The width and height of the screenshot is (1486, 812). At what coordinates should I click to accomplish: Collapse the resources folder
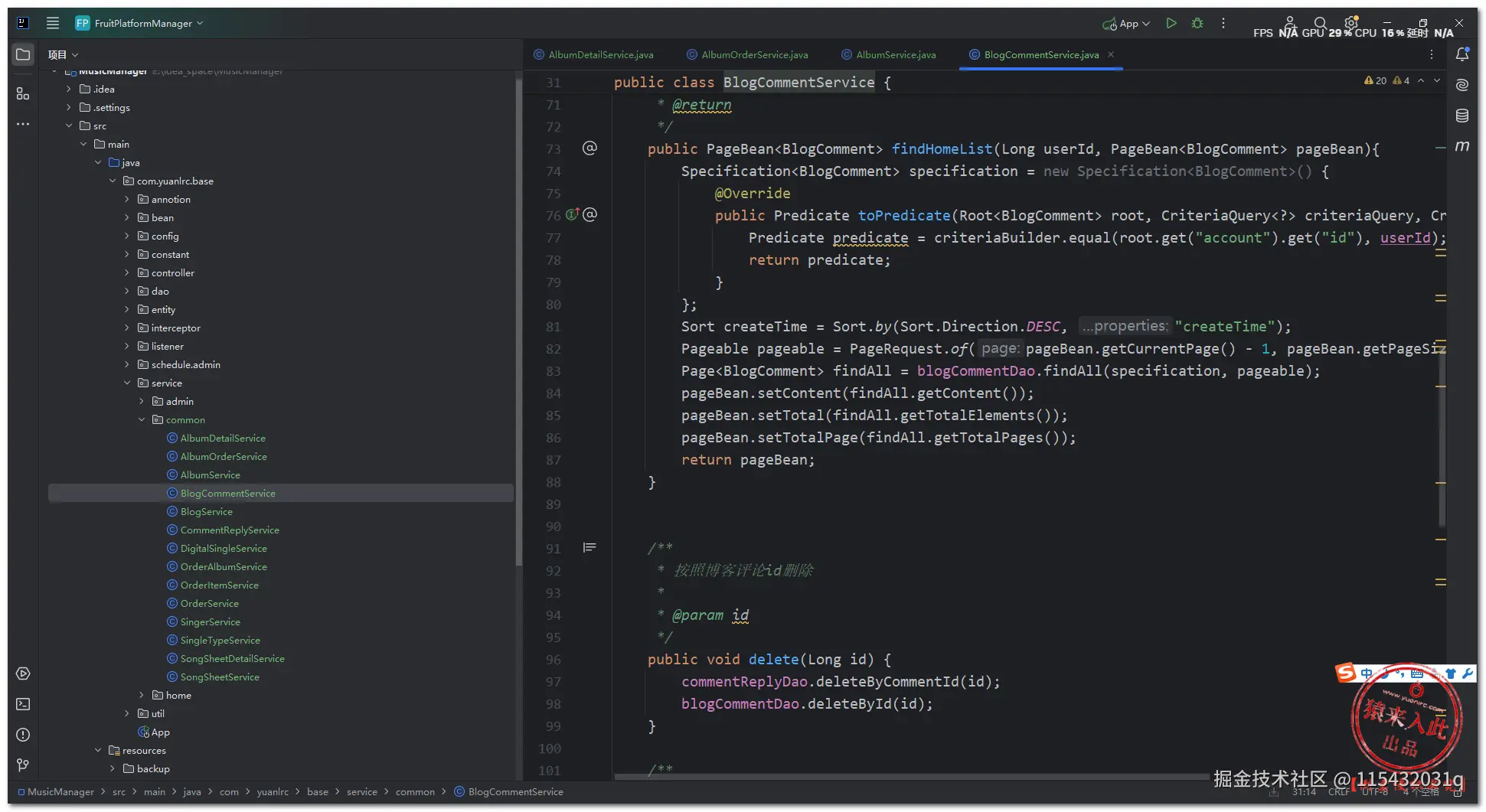(x=98, y=750)
